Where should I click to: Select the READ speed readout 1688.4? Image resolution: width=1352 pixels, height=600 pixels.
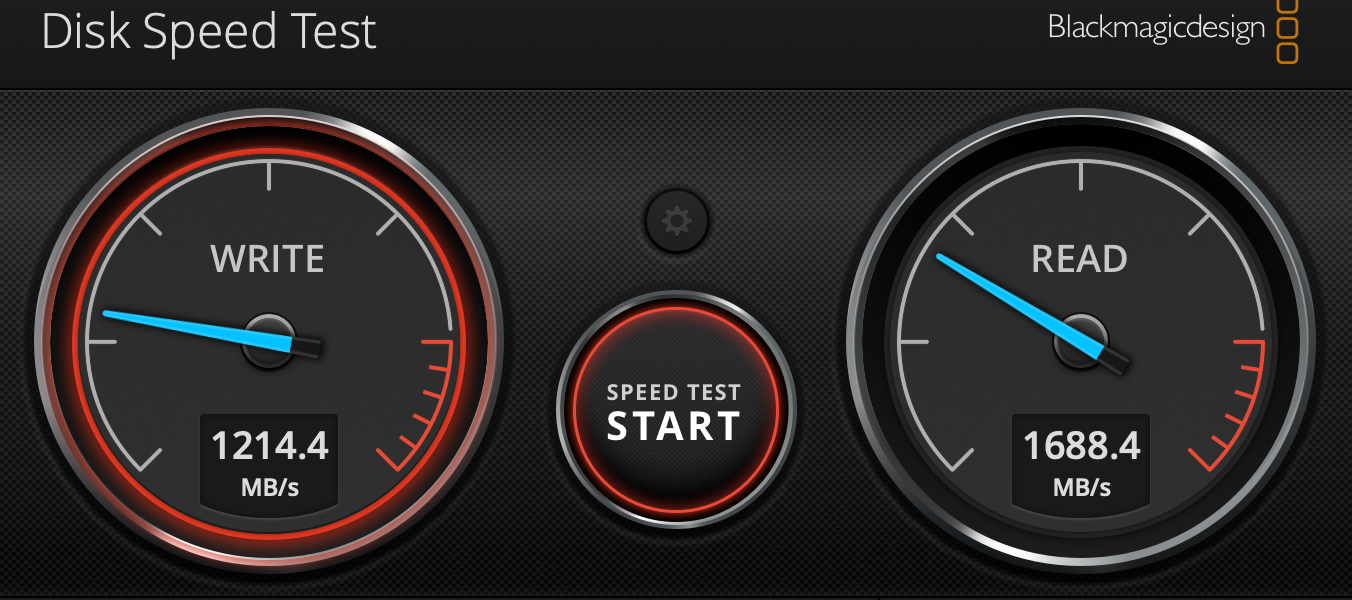[x=1082, y=445]
